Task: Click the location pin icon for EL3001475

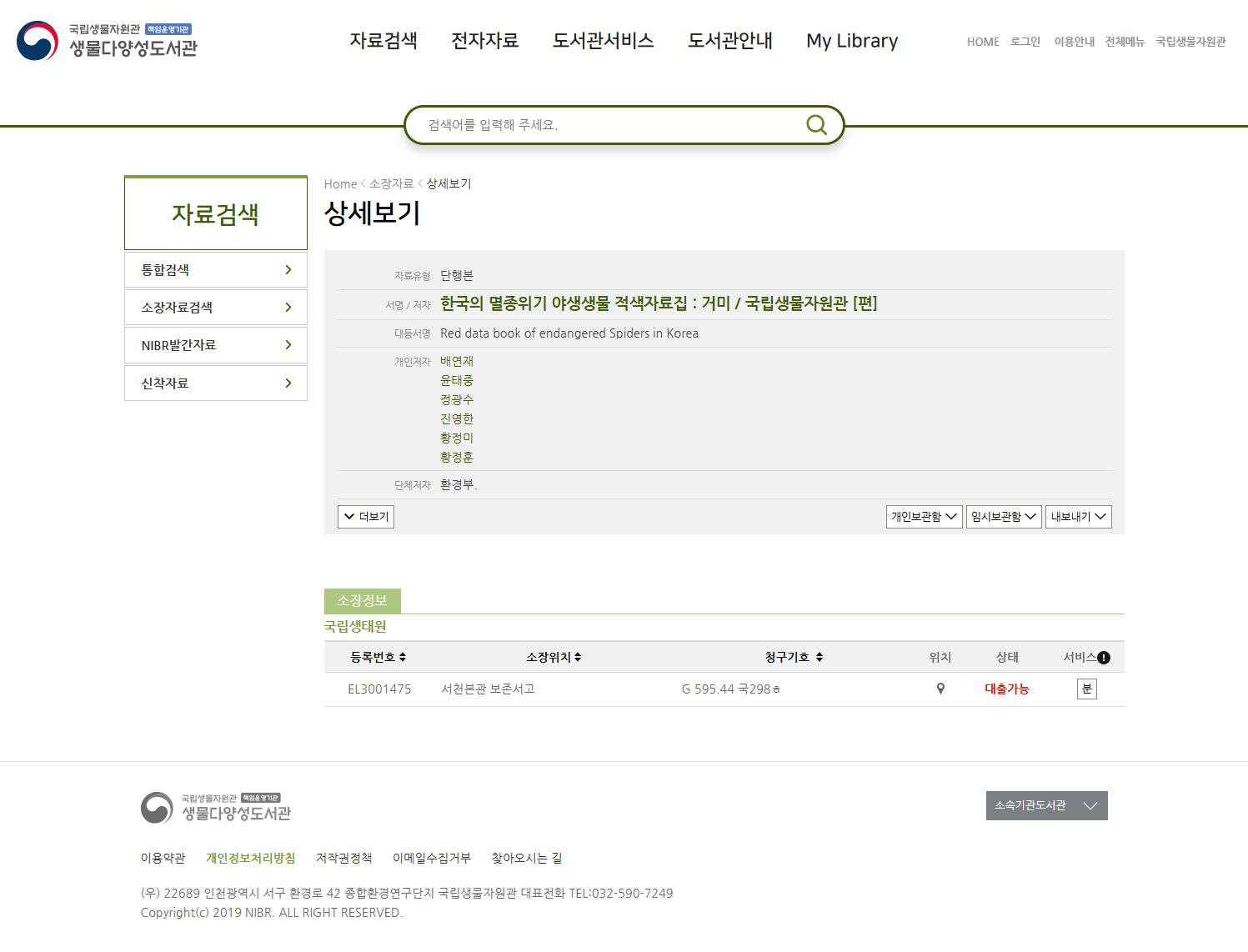Action: pyautogui.click(x=940, y=689)
